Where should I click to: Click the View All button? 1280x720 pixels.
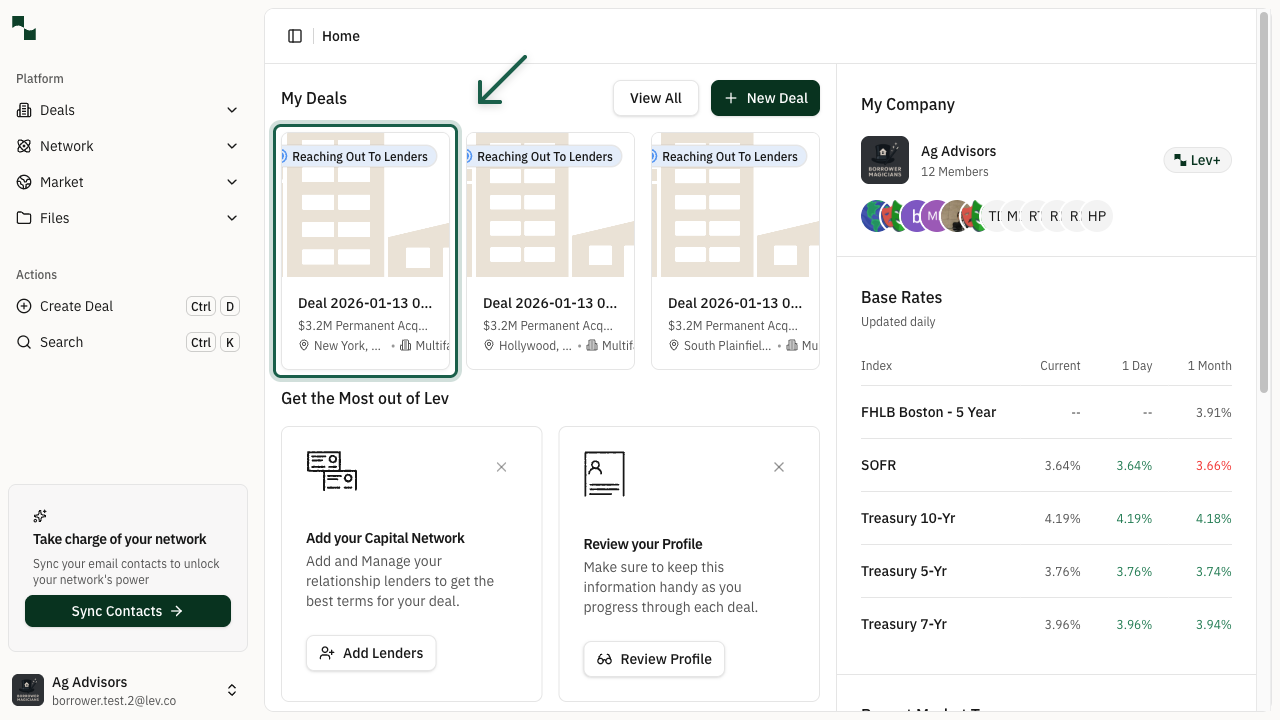[655, 98]
